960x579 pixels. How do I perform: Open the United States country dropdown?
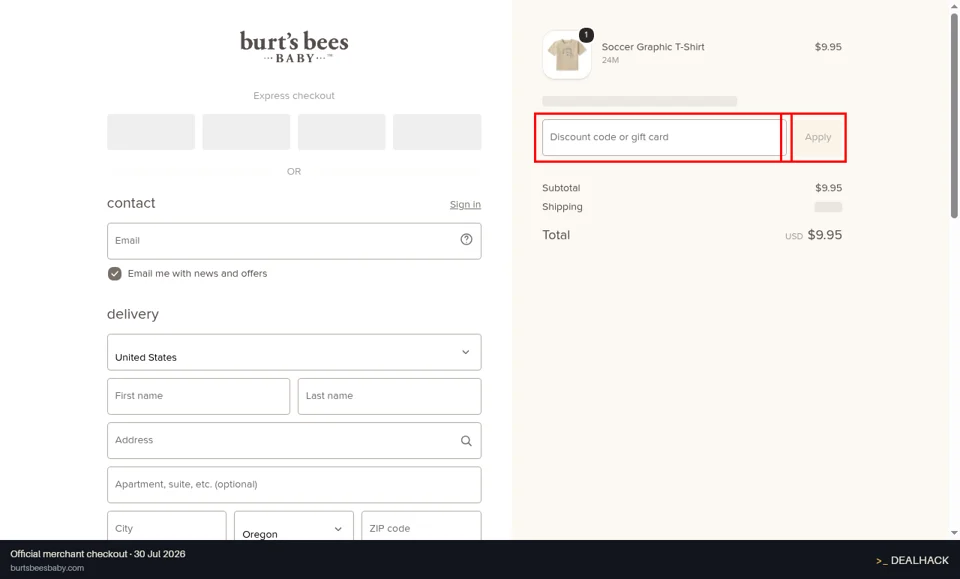tap(294, 352)
